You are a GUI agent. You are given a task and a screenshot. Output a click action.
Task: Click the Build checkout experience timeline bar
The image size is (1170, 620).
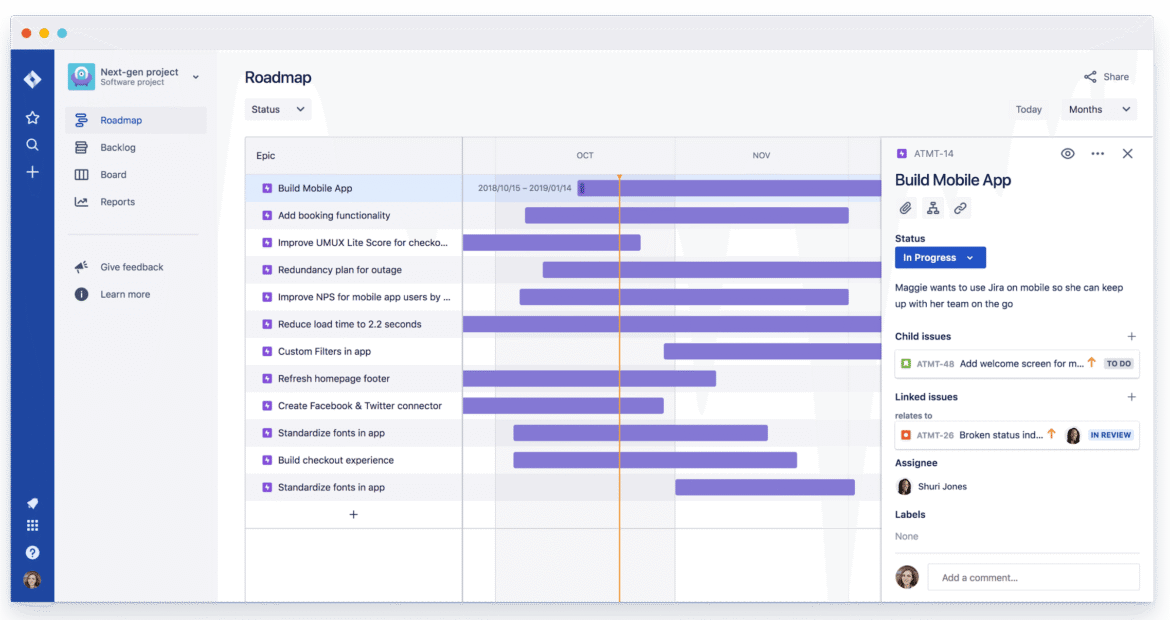click(x=655, y=460)
